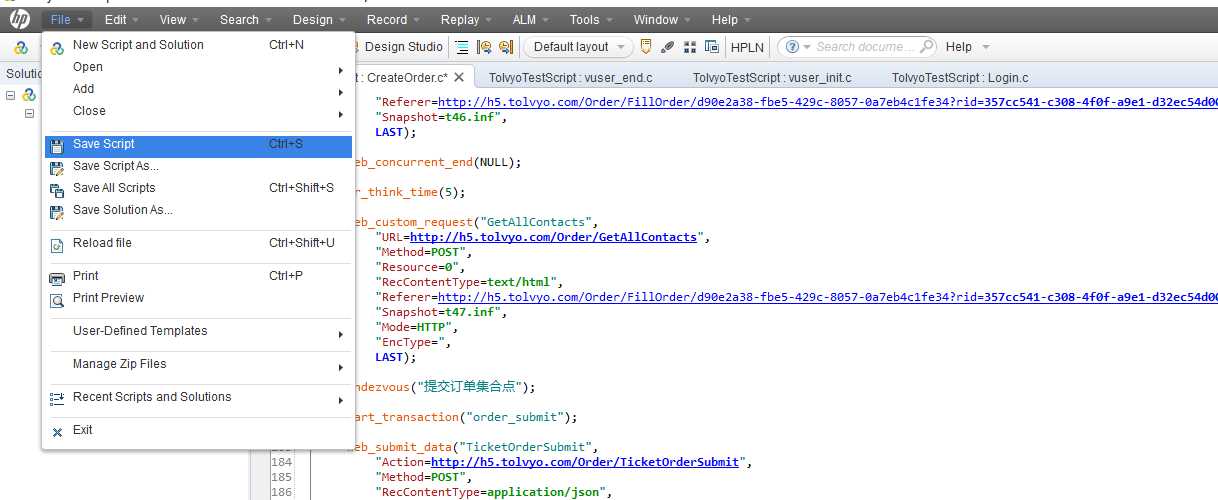
Task: Expand Manage Zip Files submenu
Action: tap(198, 364)
